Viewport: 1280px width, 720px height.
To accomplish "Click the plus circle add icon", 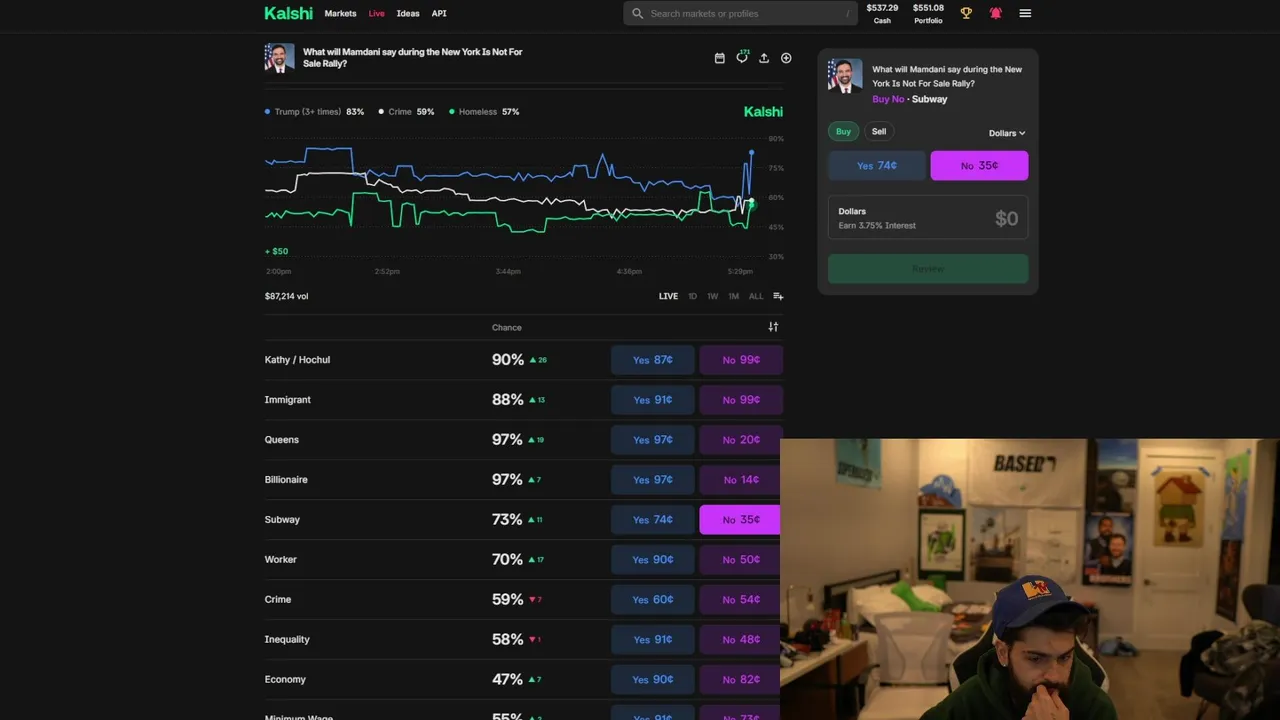I will click(x=786, y=58).
